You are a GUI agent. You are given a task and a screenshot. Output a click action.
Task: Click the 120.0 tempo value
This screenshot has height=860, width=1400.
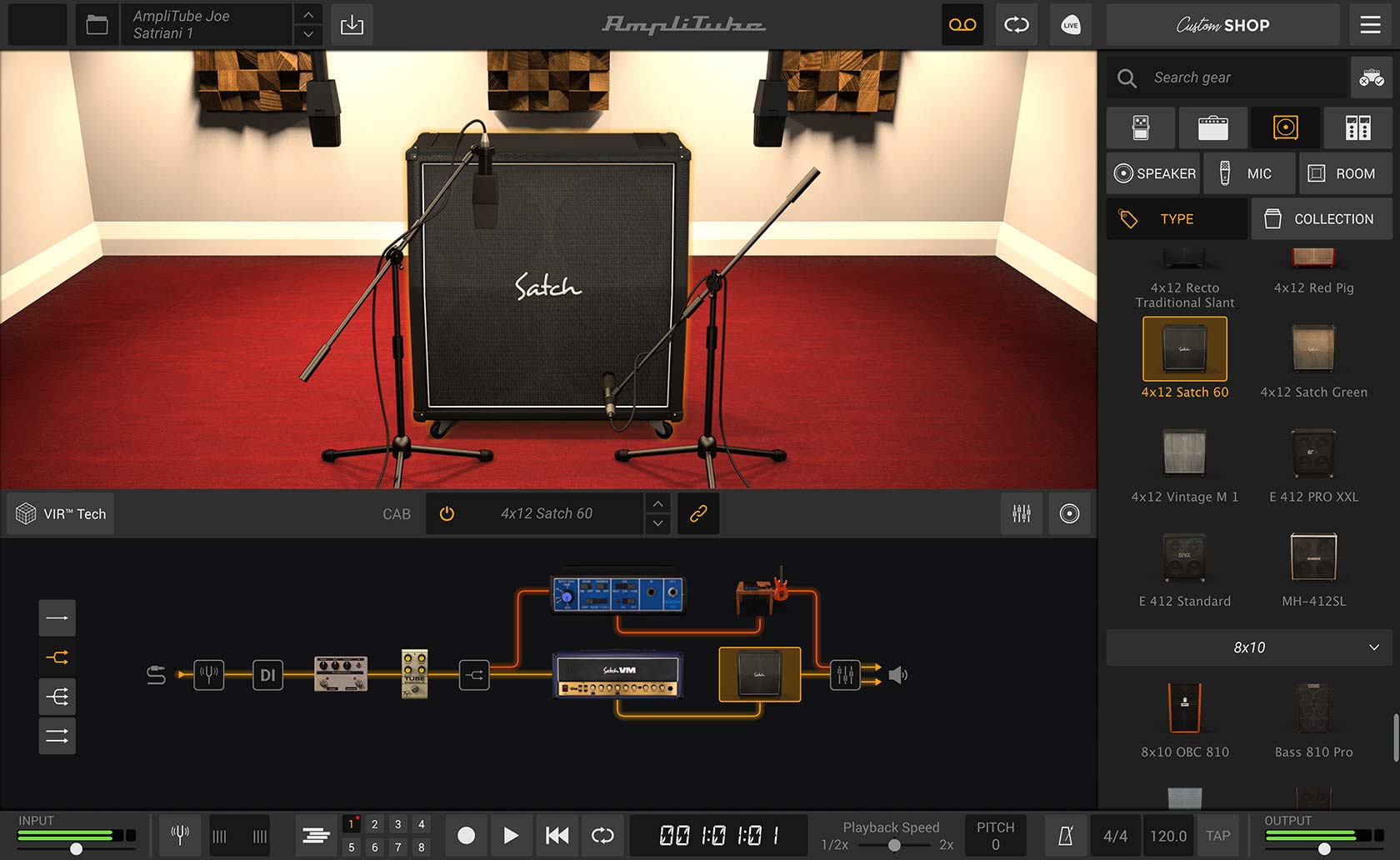tap(1168, 835)
